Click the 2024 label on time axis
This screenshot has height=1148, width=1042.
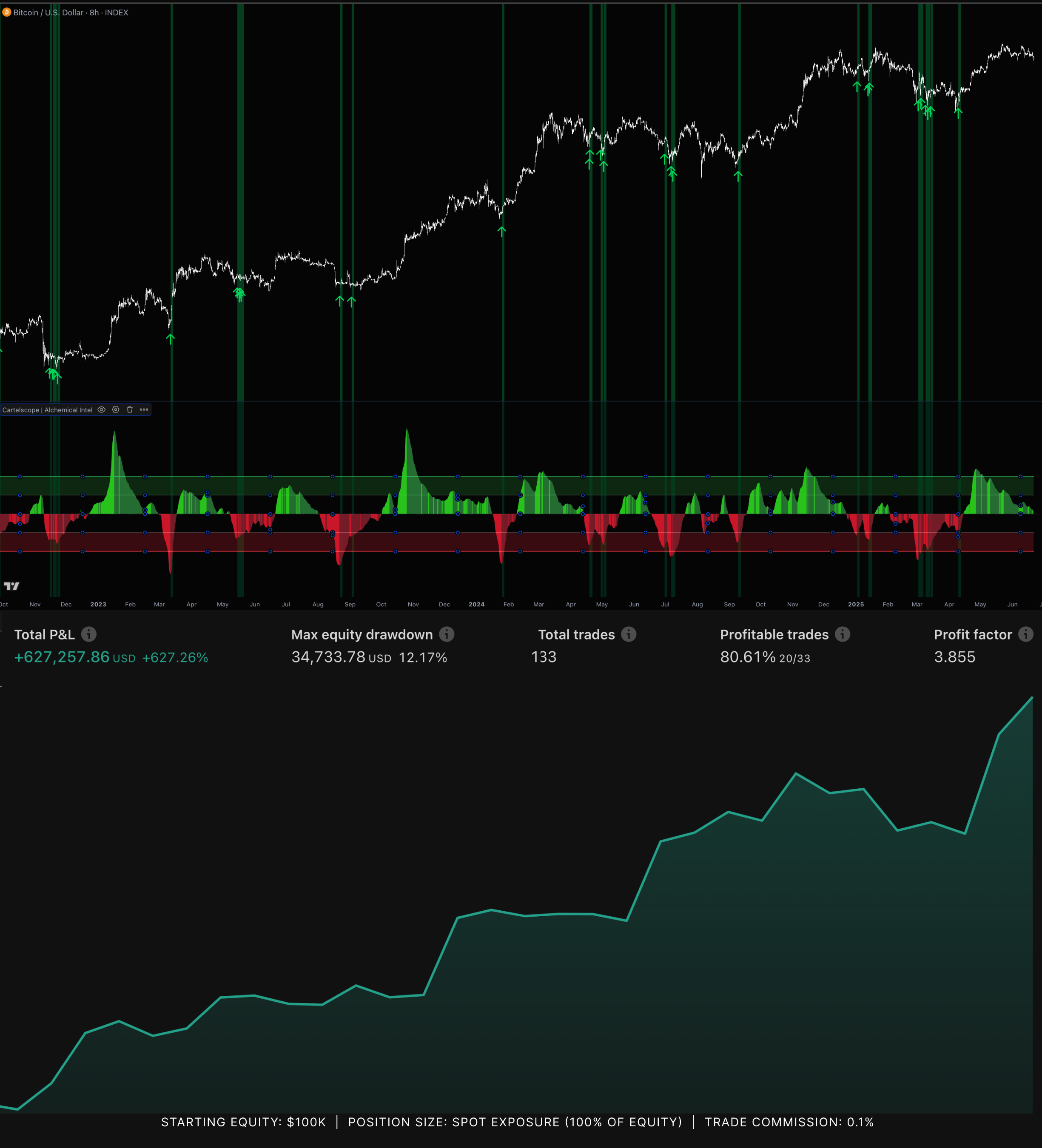(476, 604)
